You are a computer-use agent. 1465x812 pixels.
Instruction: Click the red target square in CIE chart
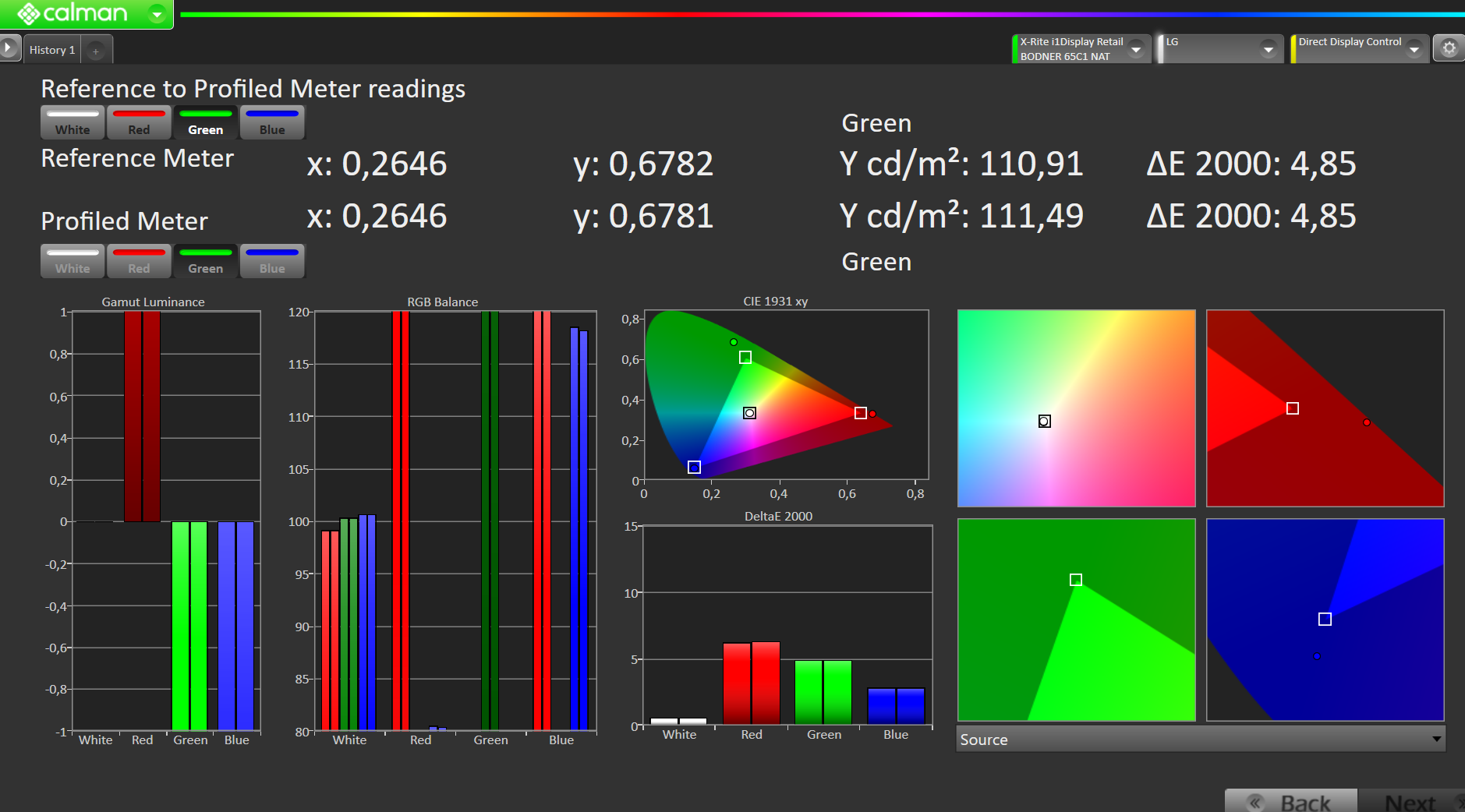[x=860, y=413]
